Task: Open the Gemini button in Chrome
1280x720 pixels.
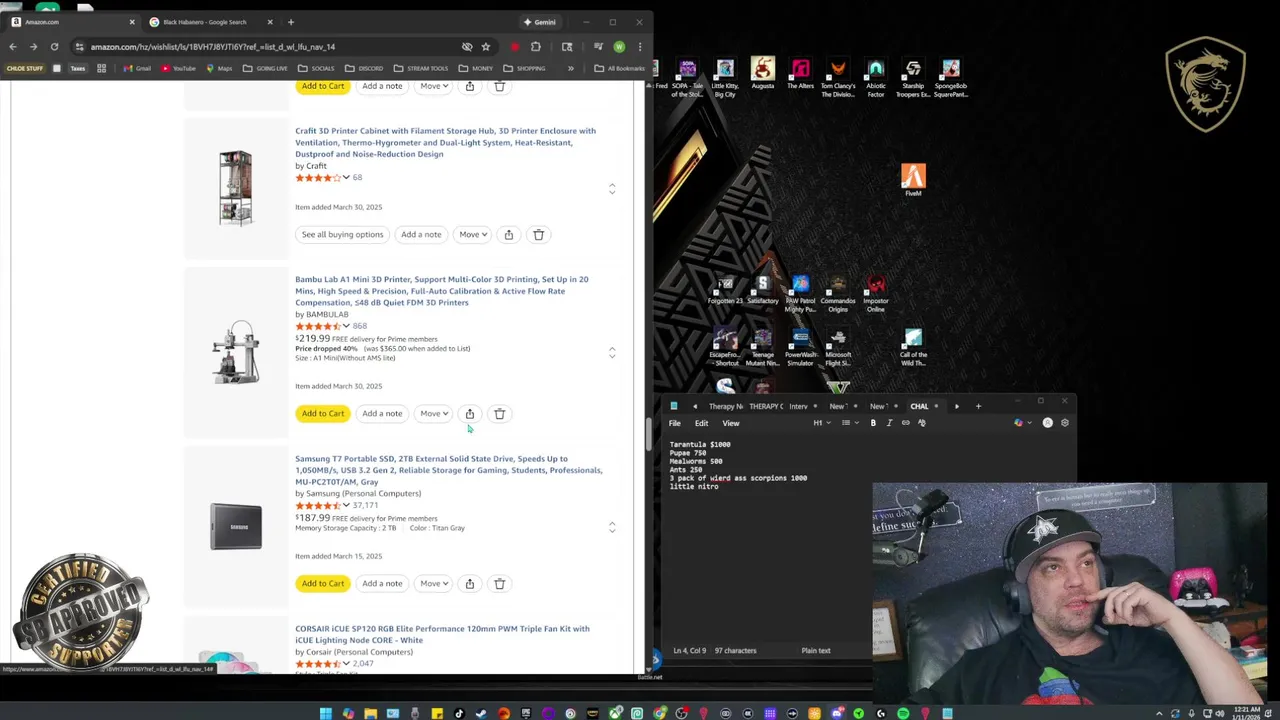Action: [x=539, y=22]
